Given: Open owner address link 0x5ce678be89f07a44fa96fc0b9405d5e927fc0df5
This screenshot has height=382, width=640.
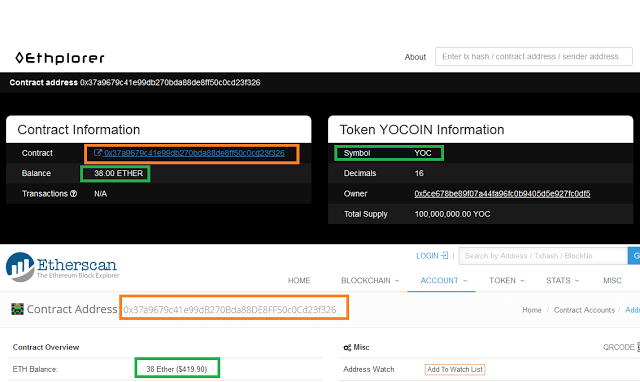Looking at the screenshot, I should [x=502, y=193].
